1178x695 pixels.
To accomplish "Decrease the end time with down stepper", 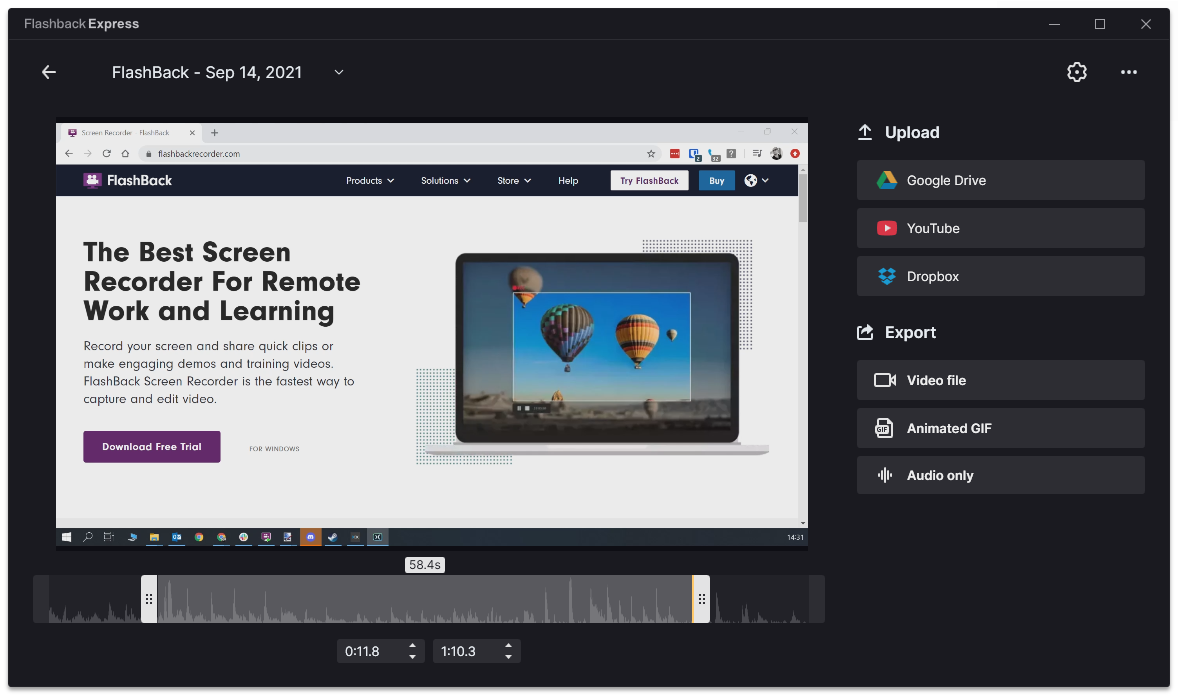I will click(509, 657).
